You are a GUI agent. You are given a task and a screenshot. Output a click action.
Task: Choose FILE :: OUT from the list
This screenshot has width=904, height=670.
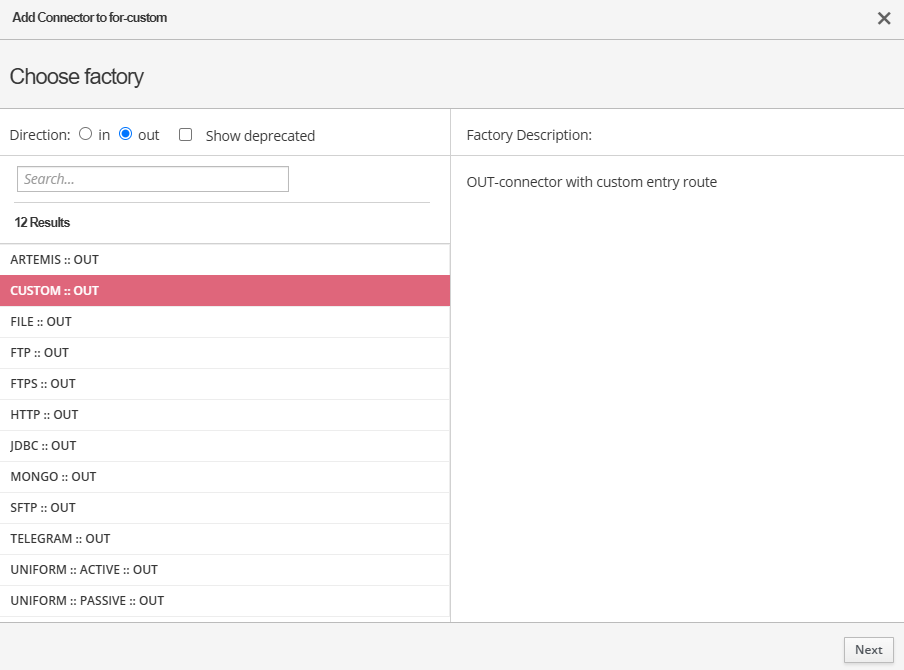(41, 322)
